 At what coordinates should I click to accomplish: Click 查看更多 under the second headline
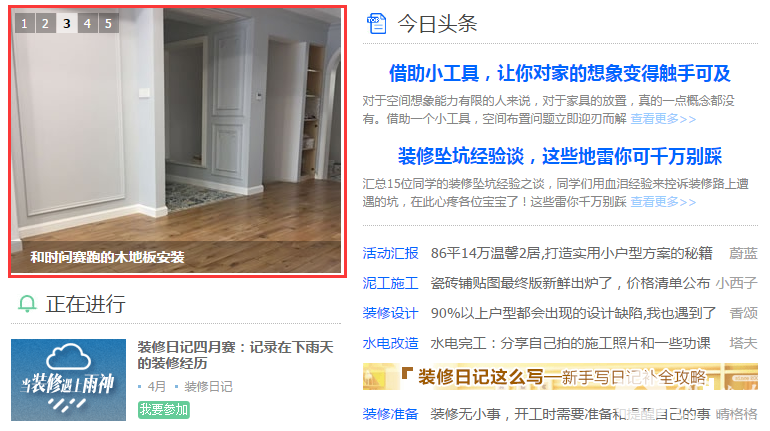point(663,202)
